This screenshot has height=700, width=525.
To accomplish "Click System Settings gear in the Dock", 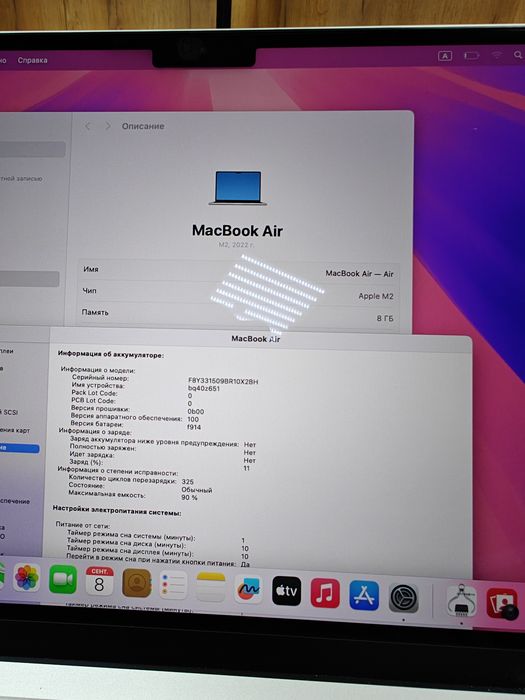I will [x=404, y=597].
